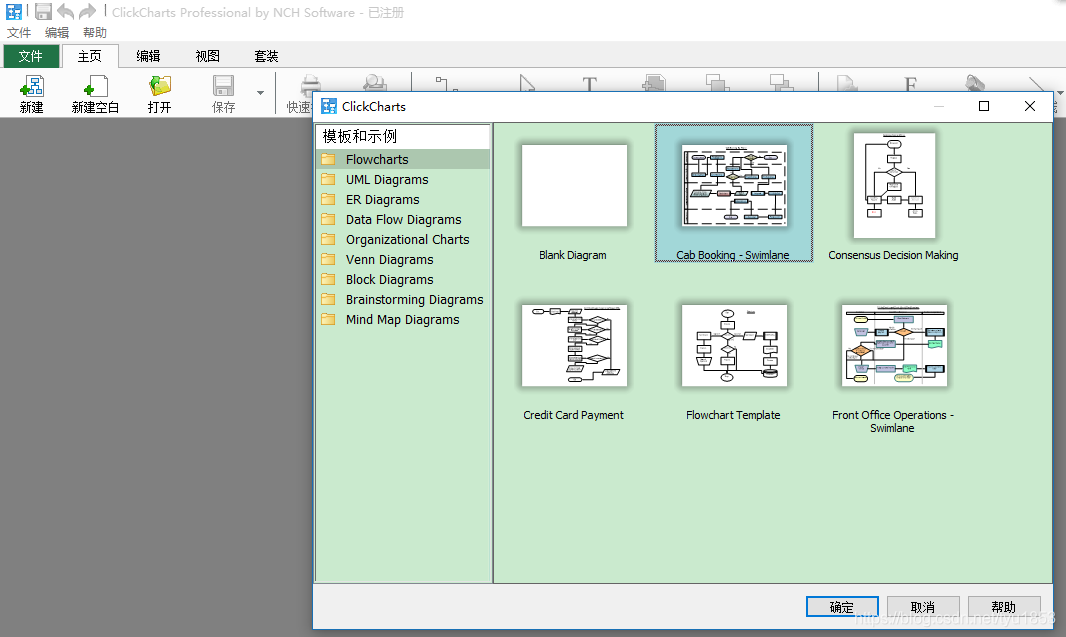Switch to the 视图 ribbon tab
Image resolution: width=1066 pixels, height=637 pixels.
pyautogui.click(x=207, y=56)
